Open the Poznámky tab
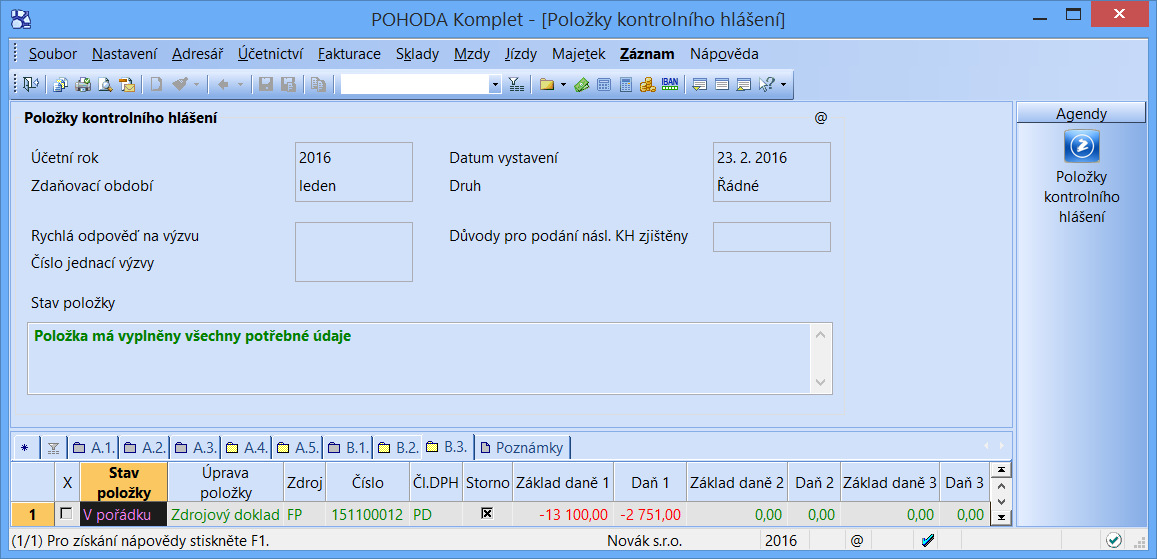 [522, 447]
